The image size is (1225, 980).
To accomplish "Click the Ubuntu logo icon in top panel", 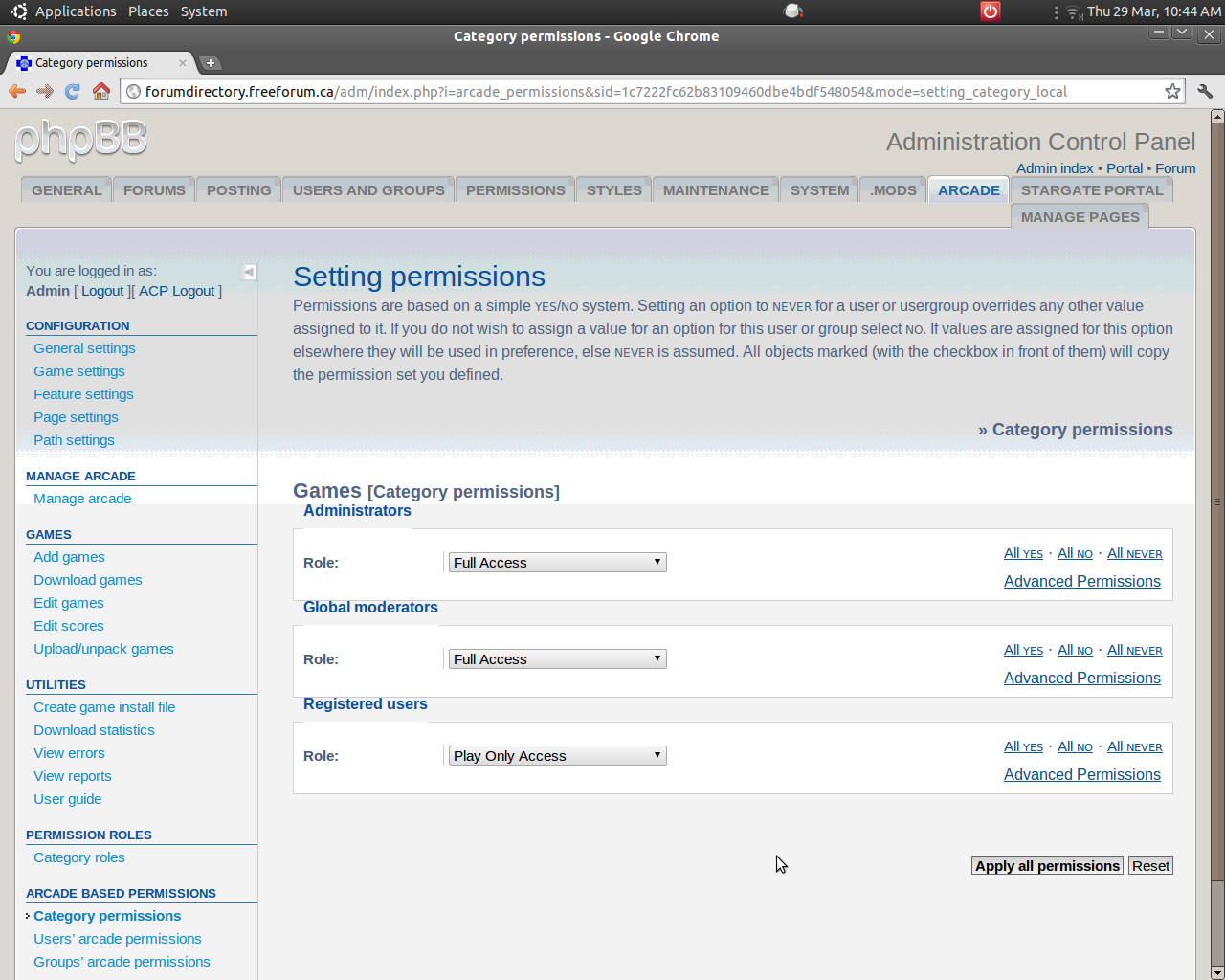I will 18,11.
